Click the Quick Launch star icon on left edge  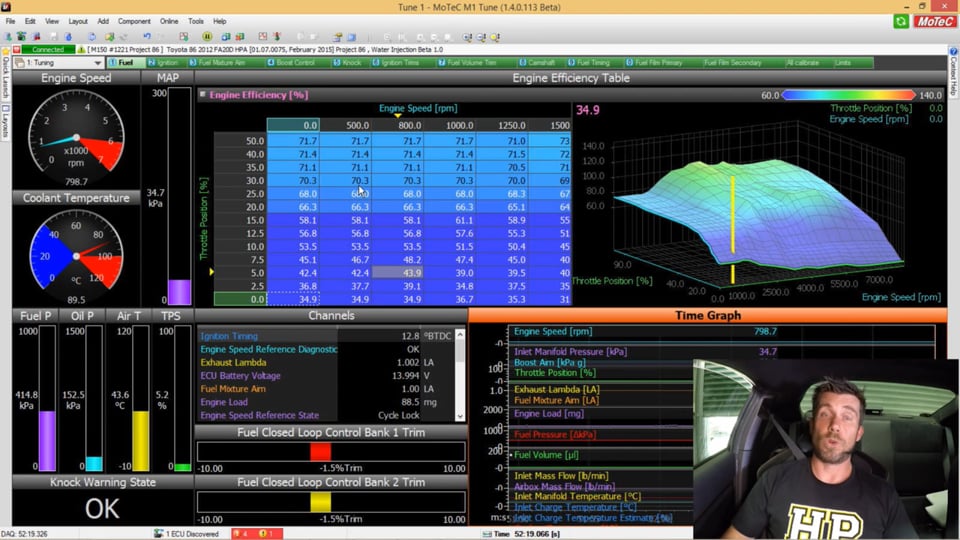(6, 51)
